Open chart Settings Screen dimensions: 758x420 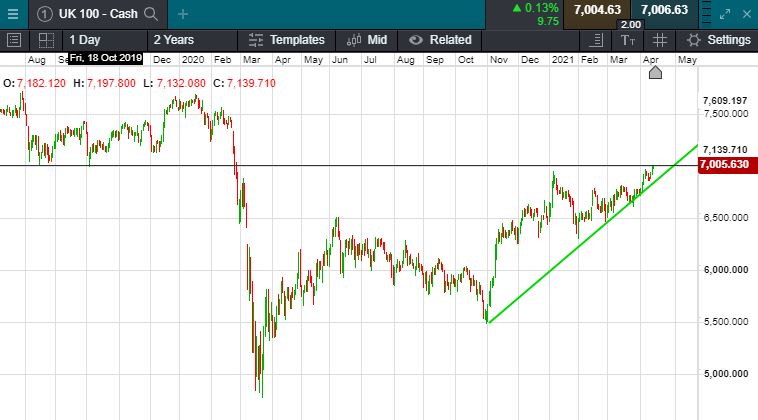[719, 40]
